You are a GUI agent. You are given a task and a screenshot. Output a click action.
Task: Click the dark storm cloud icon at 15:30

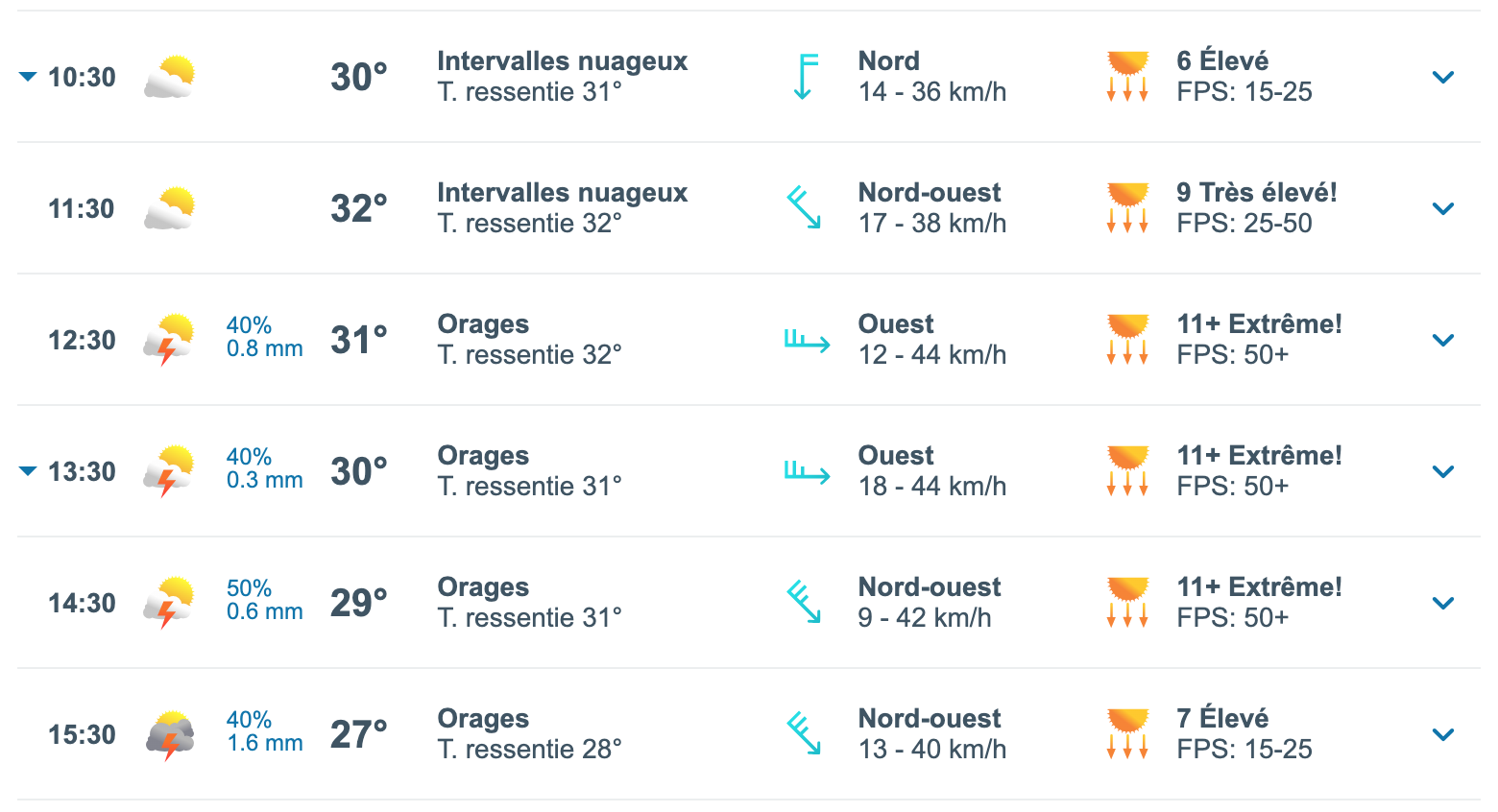click(170, 735)
